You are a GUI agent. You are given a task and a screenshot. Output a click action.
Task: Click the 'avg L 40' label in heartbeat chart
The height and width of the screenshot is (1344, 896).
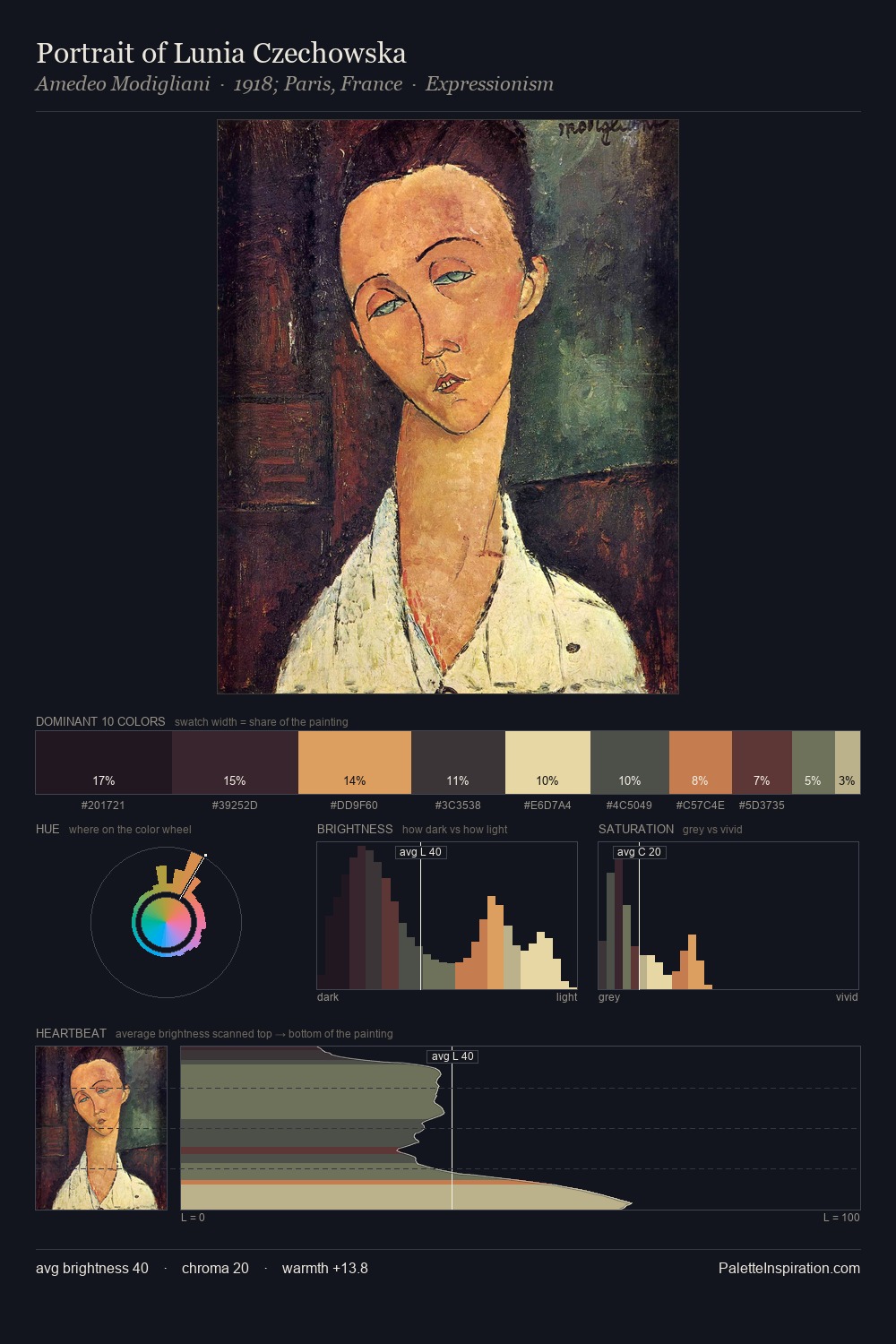pos(452,1056)
